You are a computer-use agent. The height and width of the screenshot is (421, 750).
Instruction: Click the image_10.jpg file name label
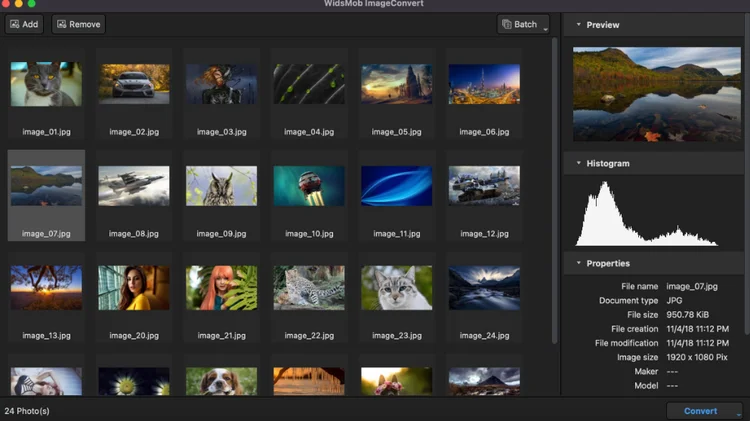pyautogui.click(x=309, y=233)
